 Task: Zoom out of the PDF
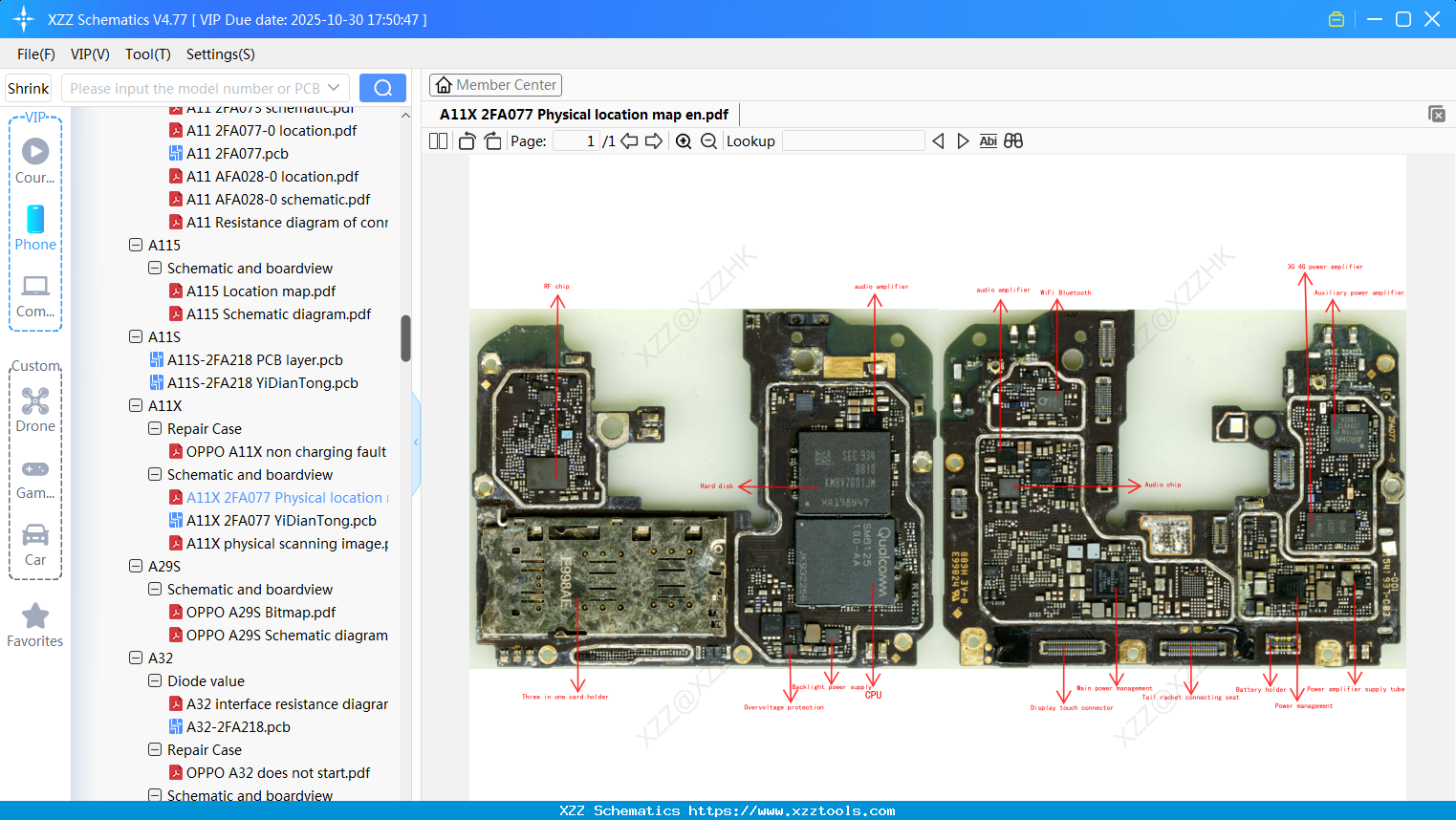(708, 141)
